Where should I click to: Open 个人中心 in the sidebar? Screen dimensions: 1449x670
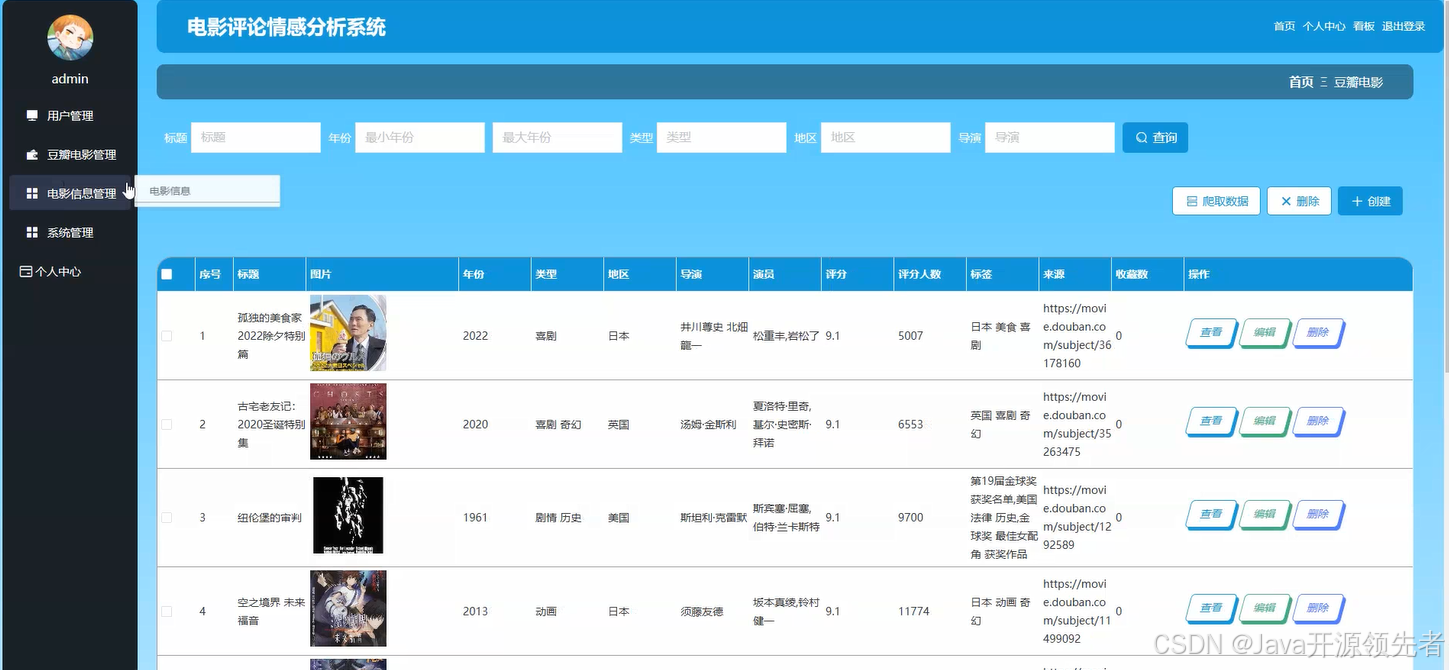pyautogui.click(x=58, y=271)
